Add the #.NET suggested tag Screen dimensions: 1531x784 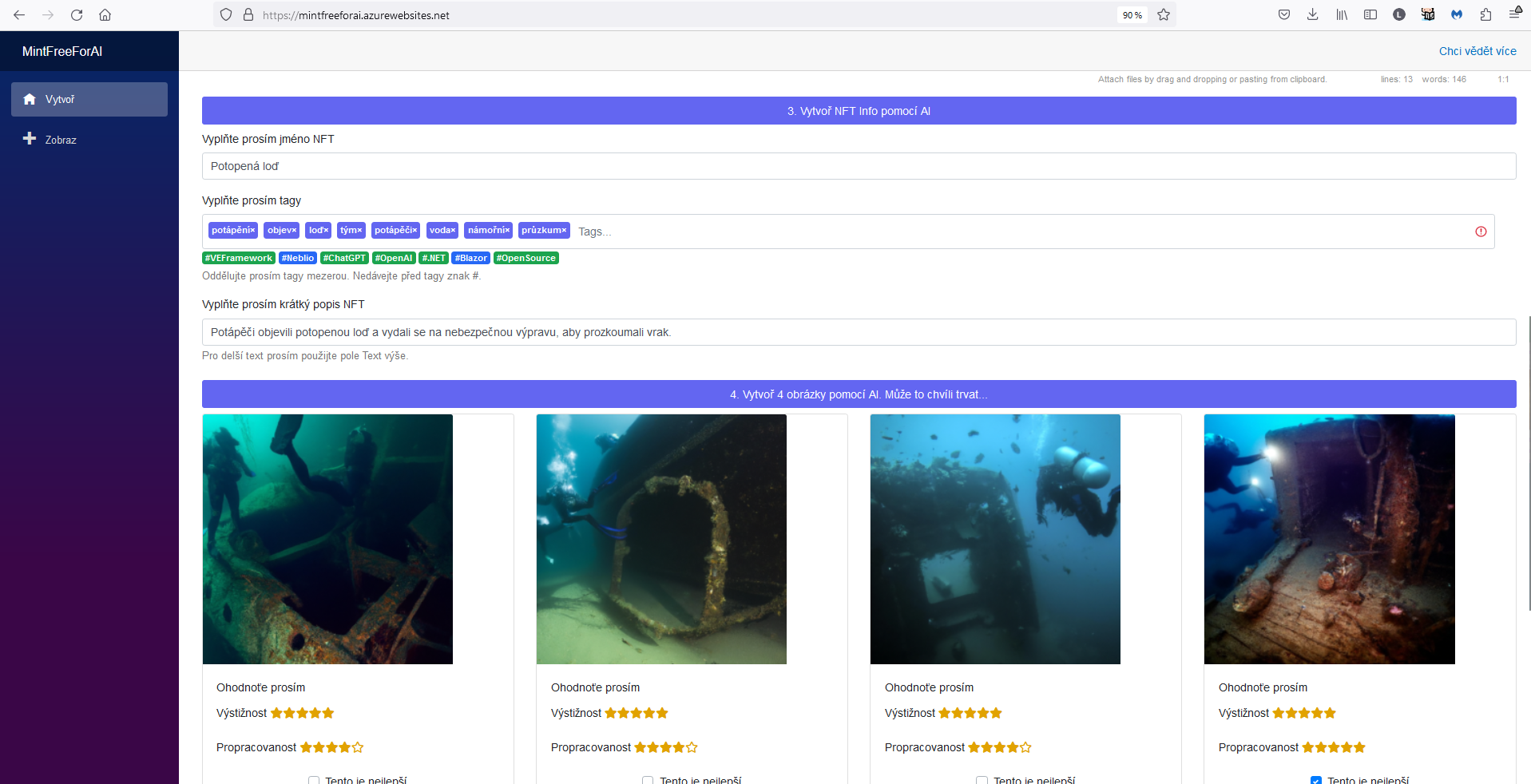click(x=434, y=258)
